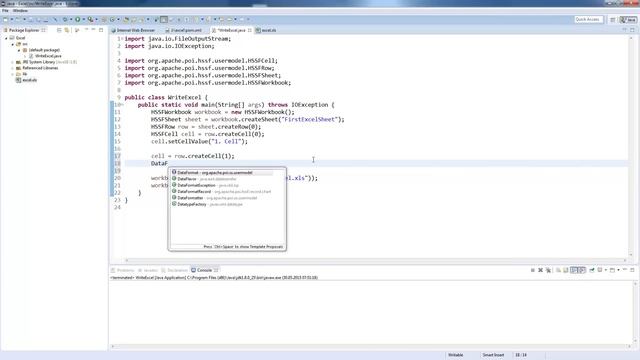Image resolution: width=640 pixels, height=360 pixels.
Task: Expand the WriteExcel.java tree node
Action: point(25,56)
